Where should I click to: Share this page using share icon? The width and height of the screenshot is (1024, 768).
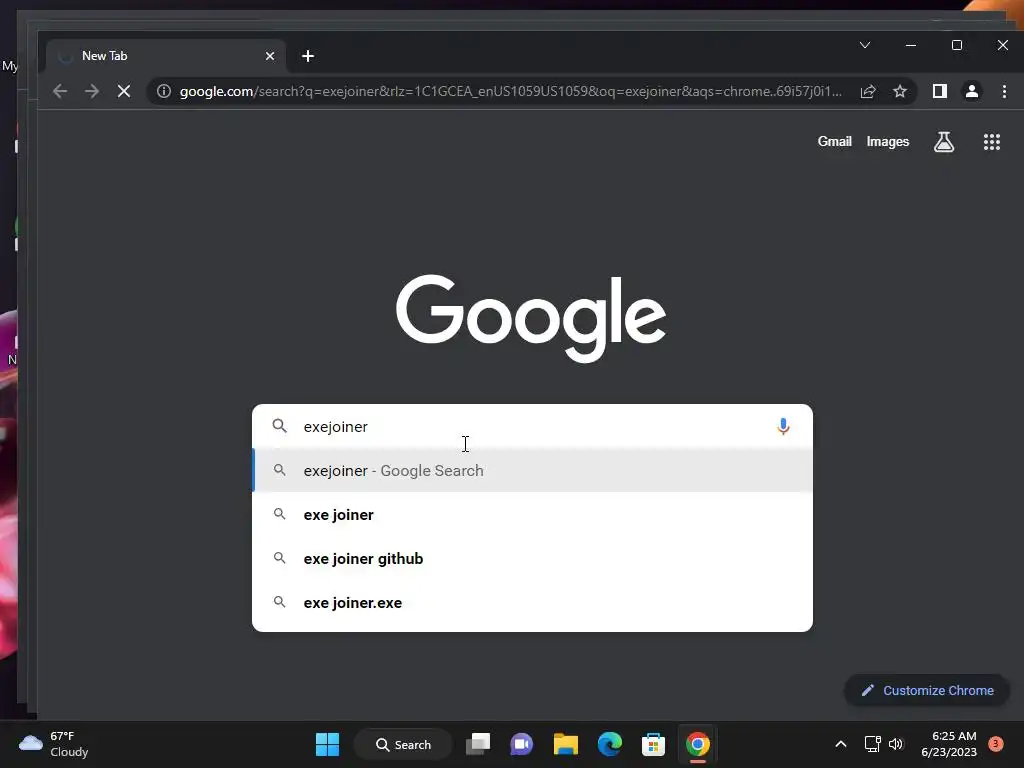coord(868,91)
